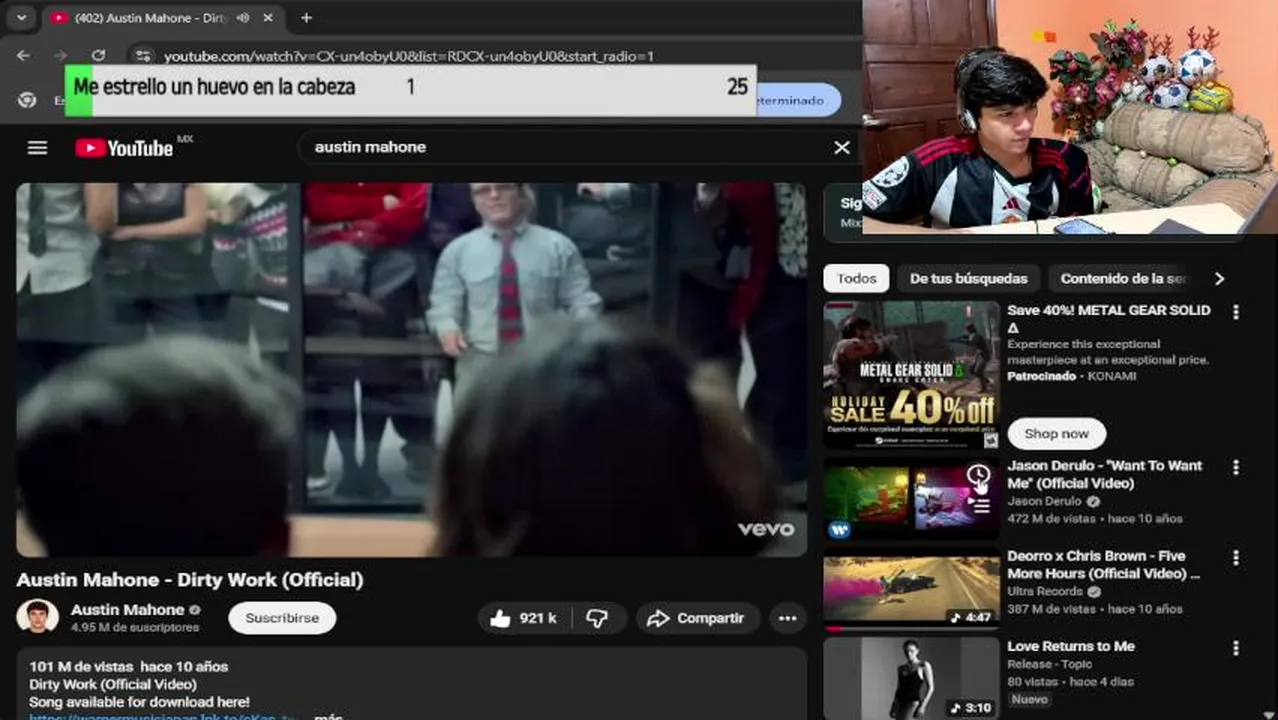1278x720 pixels.
Task: Click the 101 M de vistas text
Action: click(x=82, y=666)
